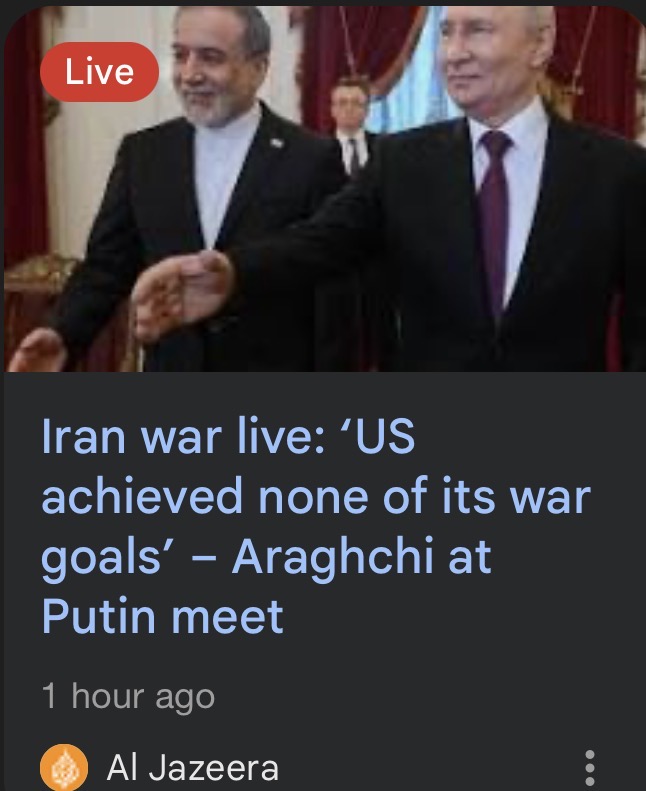The height and width of the screenshot is (791, 646).
Task: Tap the red Live badge
Action: (x=99, y=72)
